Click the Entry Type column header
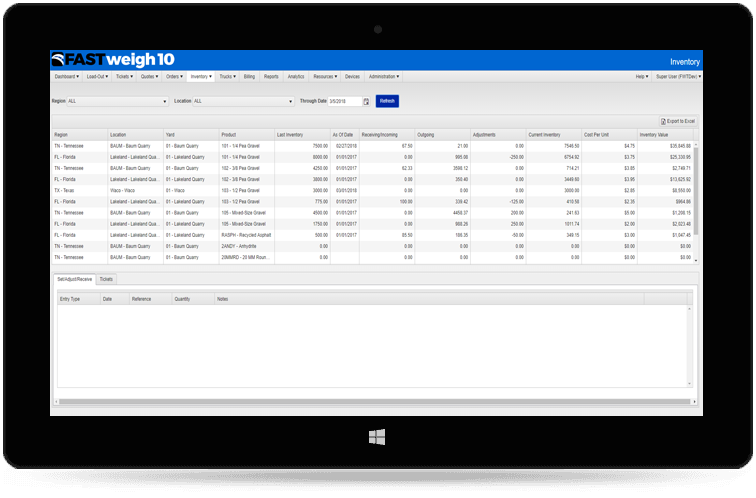Image resolution: width=756 pixels, height=498 pixels. pyautogui.click(x=79, y=299)
